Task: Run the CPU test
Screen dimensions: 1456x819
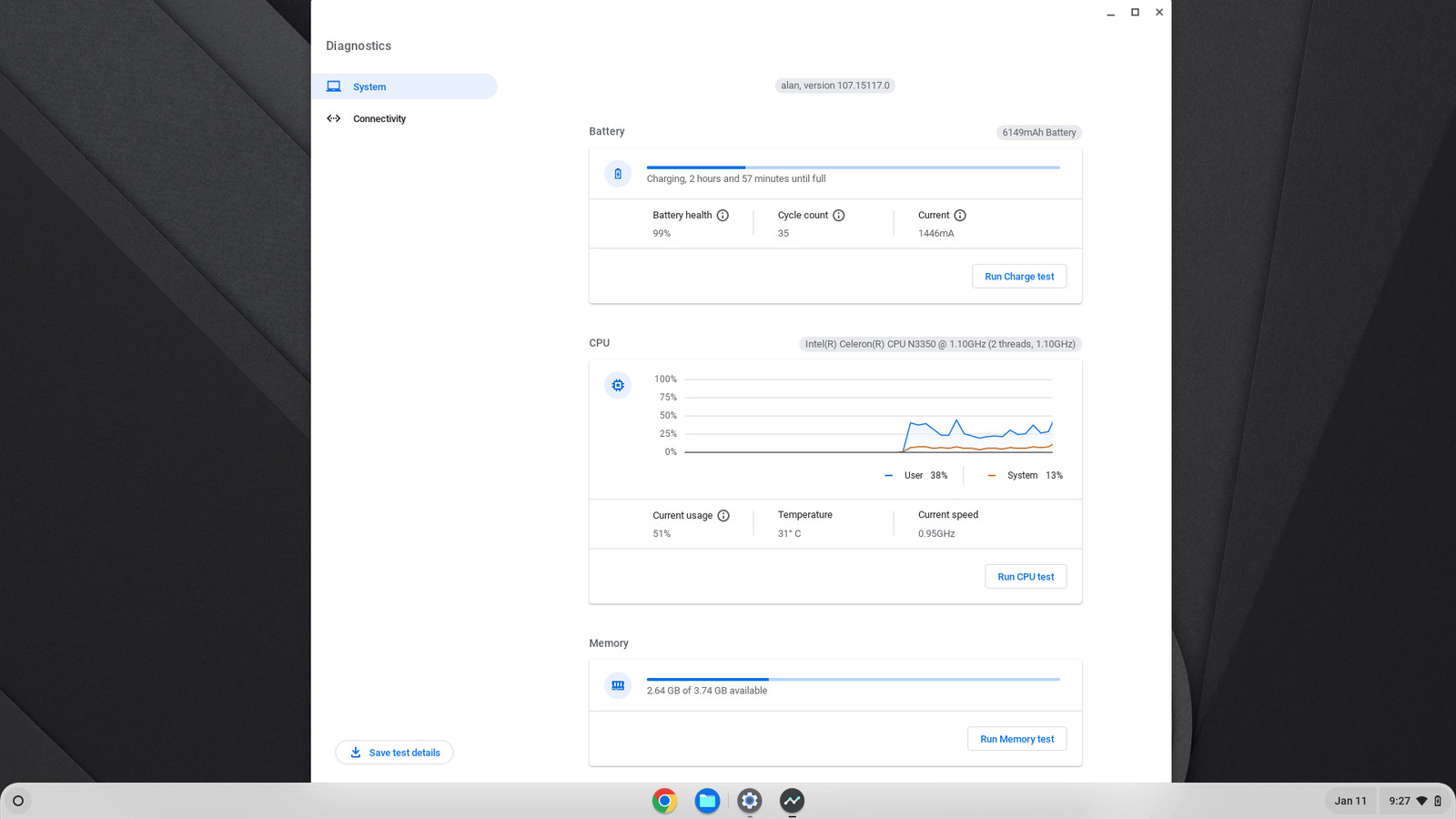Action: [x=1026, y=577]
